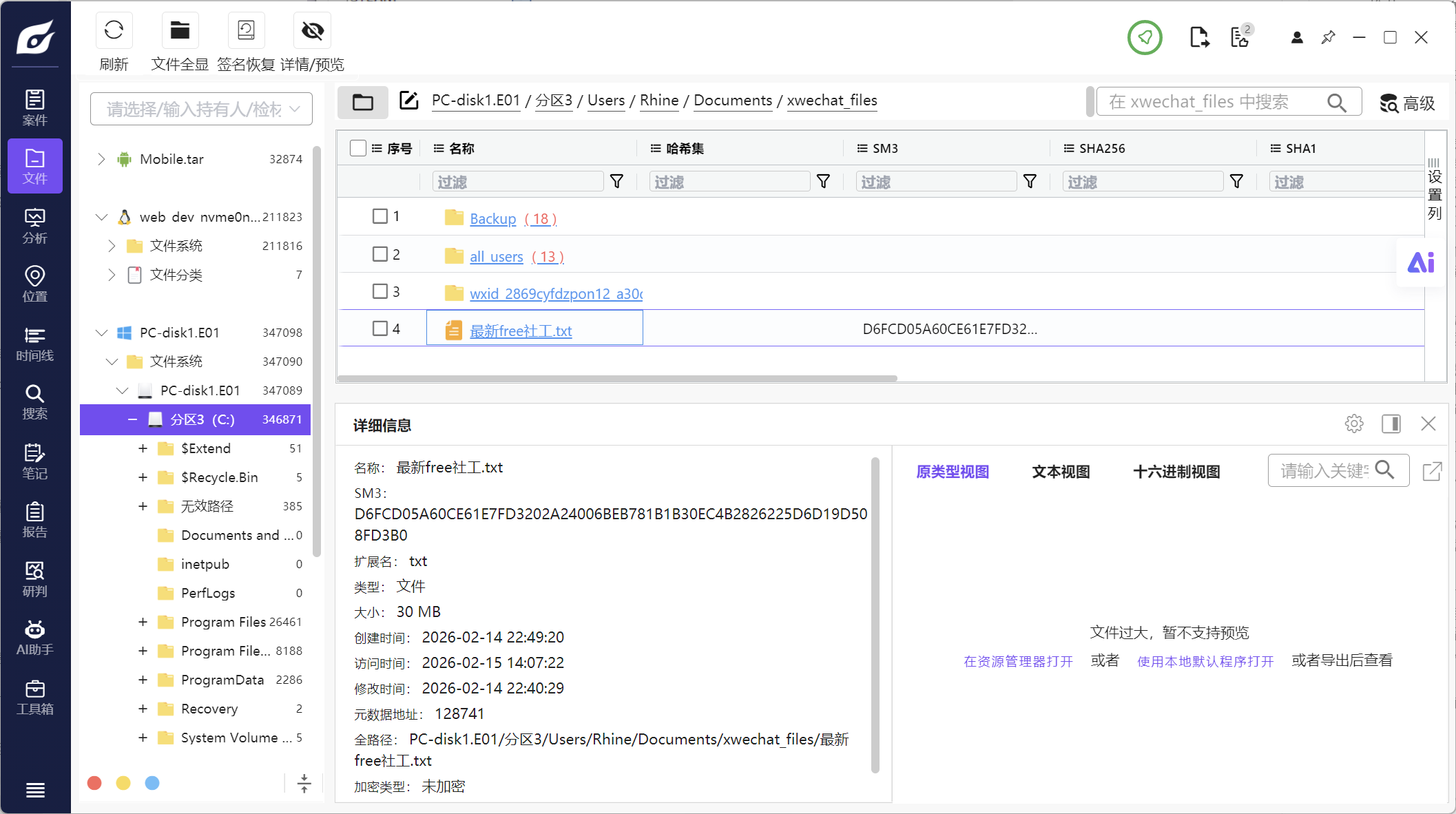The image size is (1456, 814).
Task: Open the 时间线 sidebar section
Action: [x=35, y=344]
